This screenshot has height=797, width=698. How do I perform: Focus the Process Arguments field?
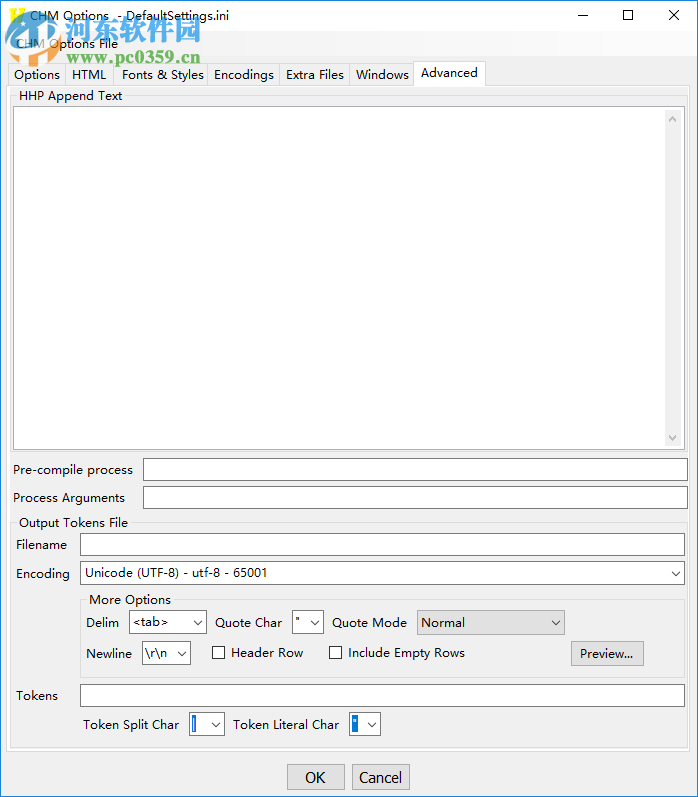415,498
